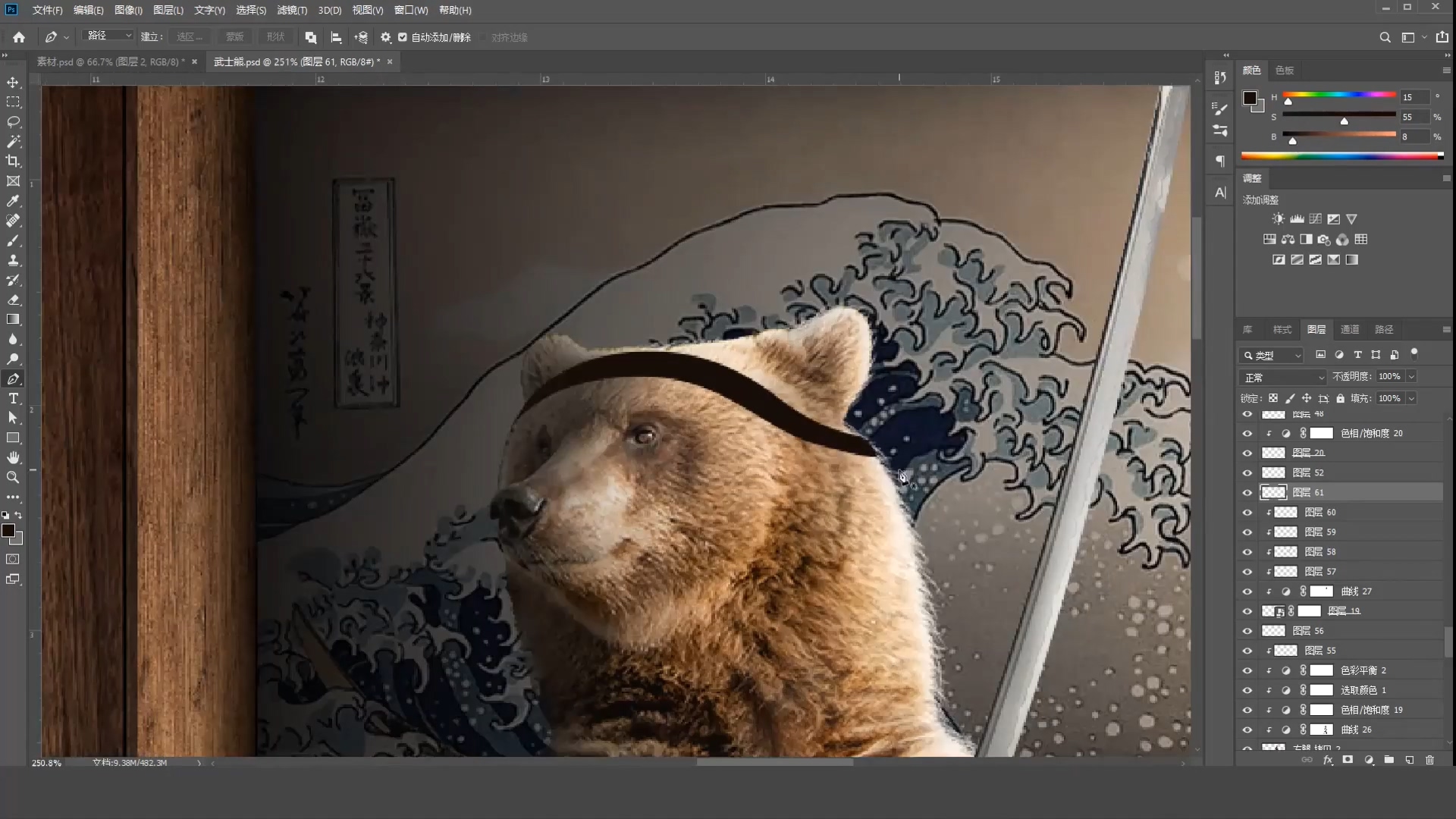Toggle the 自动添加/删除 checkbox
The width and height of the screenshot is (1456, 819).
click(x=403, y=37)
